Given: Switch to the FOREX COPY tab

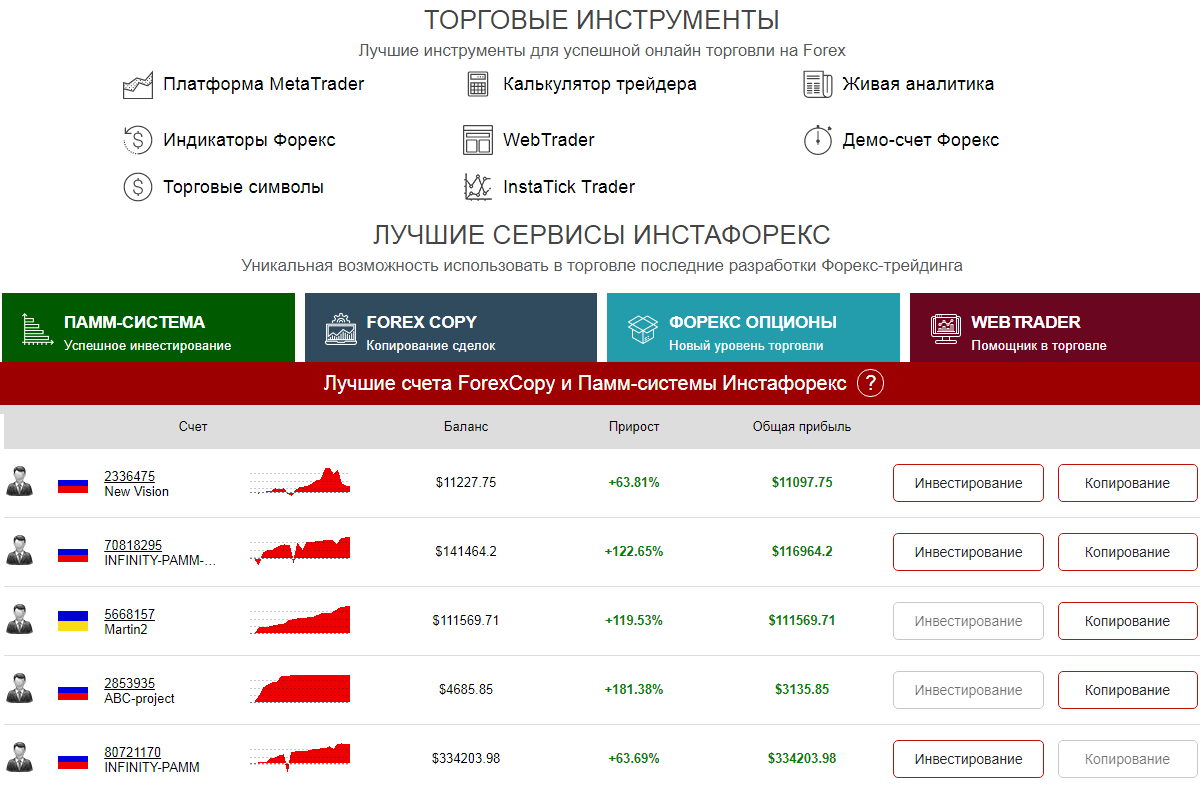Looking at the screenshot, I should click(x=451, y=328).
